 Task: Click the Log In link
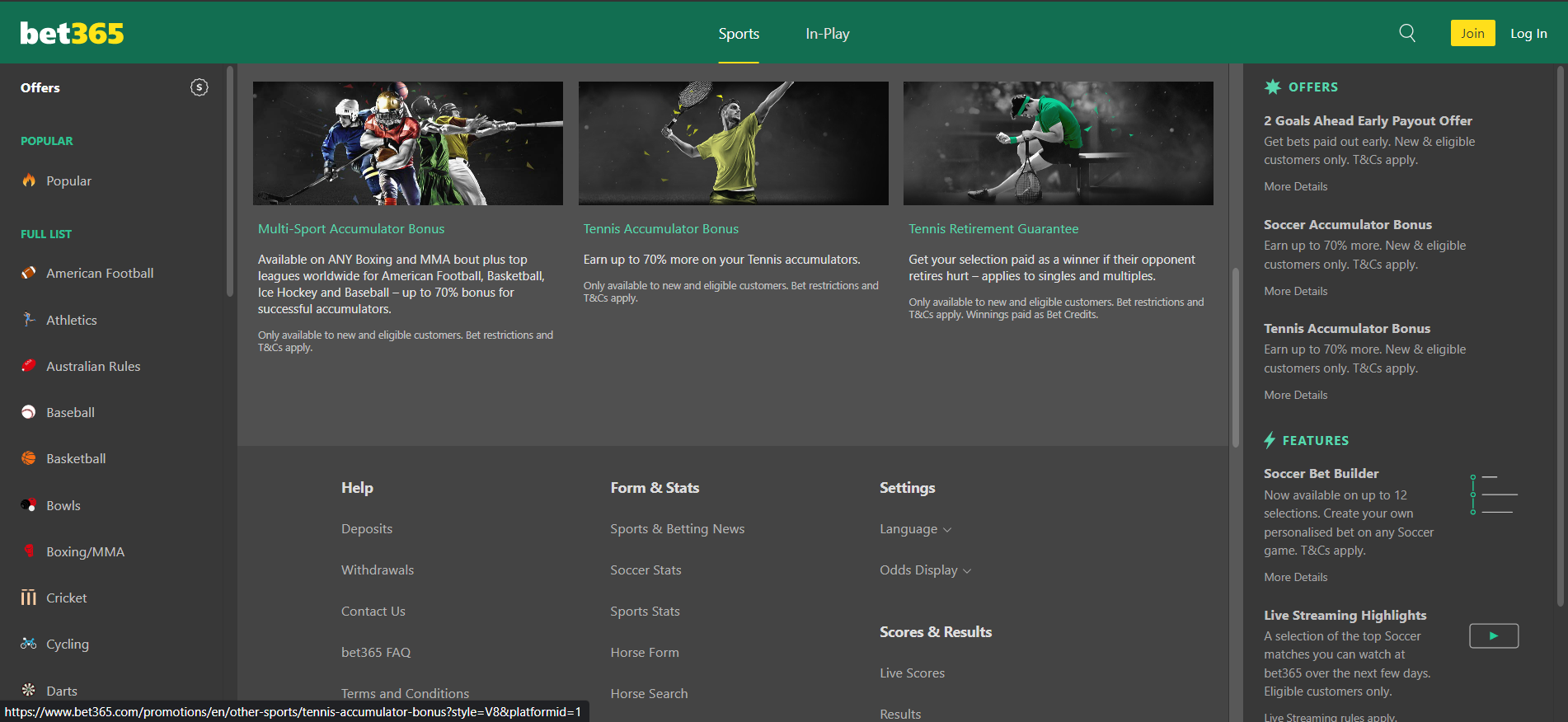[x=1528, y=34]
